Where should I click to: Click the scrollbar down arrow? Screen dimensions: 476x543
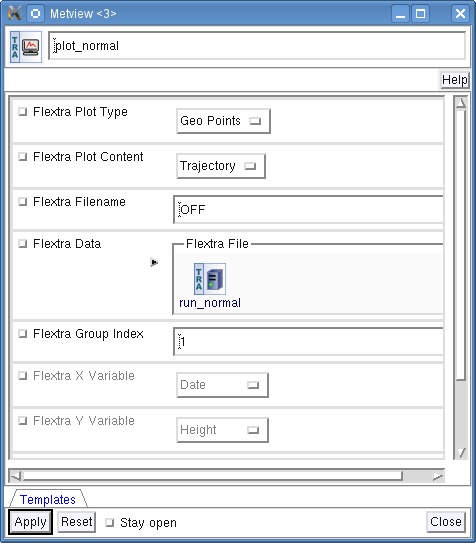point(461,452)
